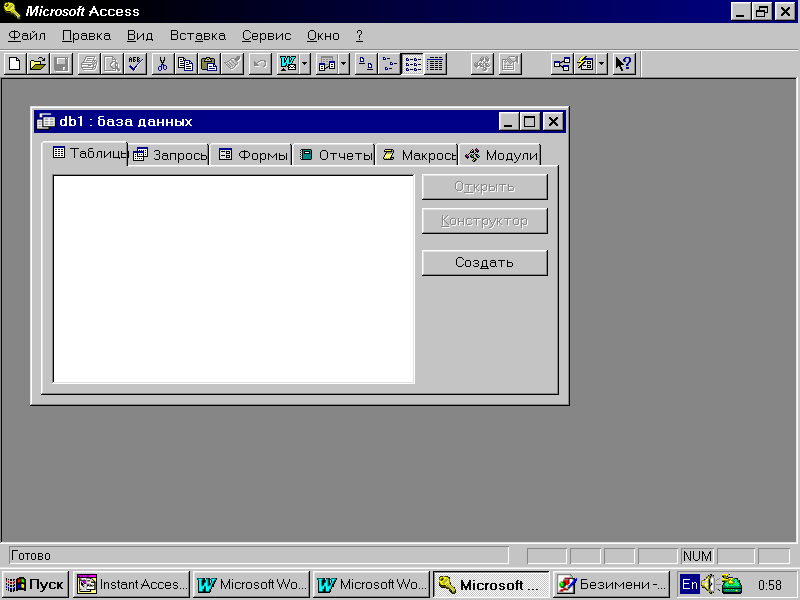The image size is (800, 600).
Task: Open the Вставка menu
Action: [197, 36]
